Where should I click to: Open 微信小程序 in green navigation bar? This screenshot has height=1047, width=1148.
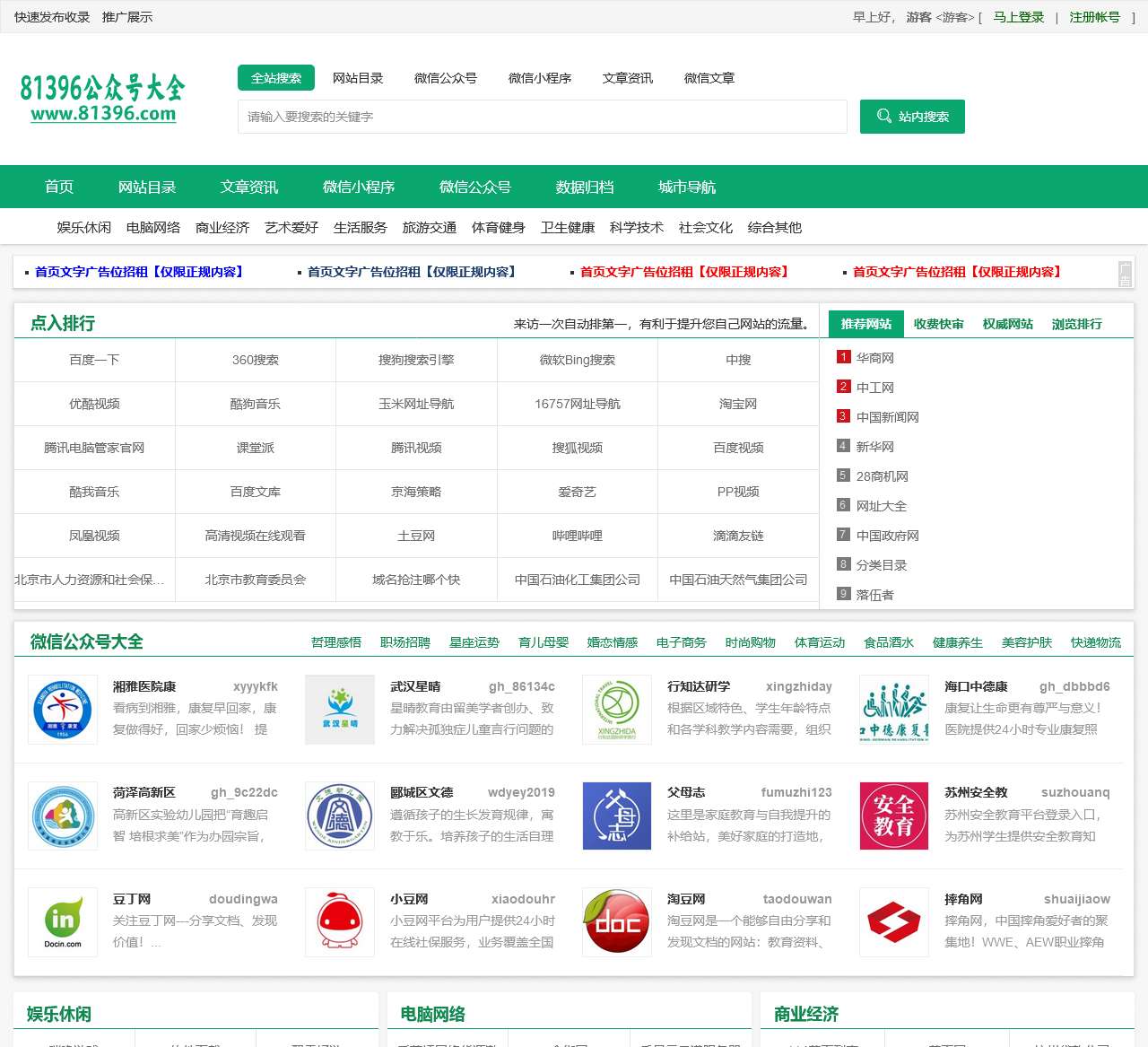(359, 187)
